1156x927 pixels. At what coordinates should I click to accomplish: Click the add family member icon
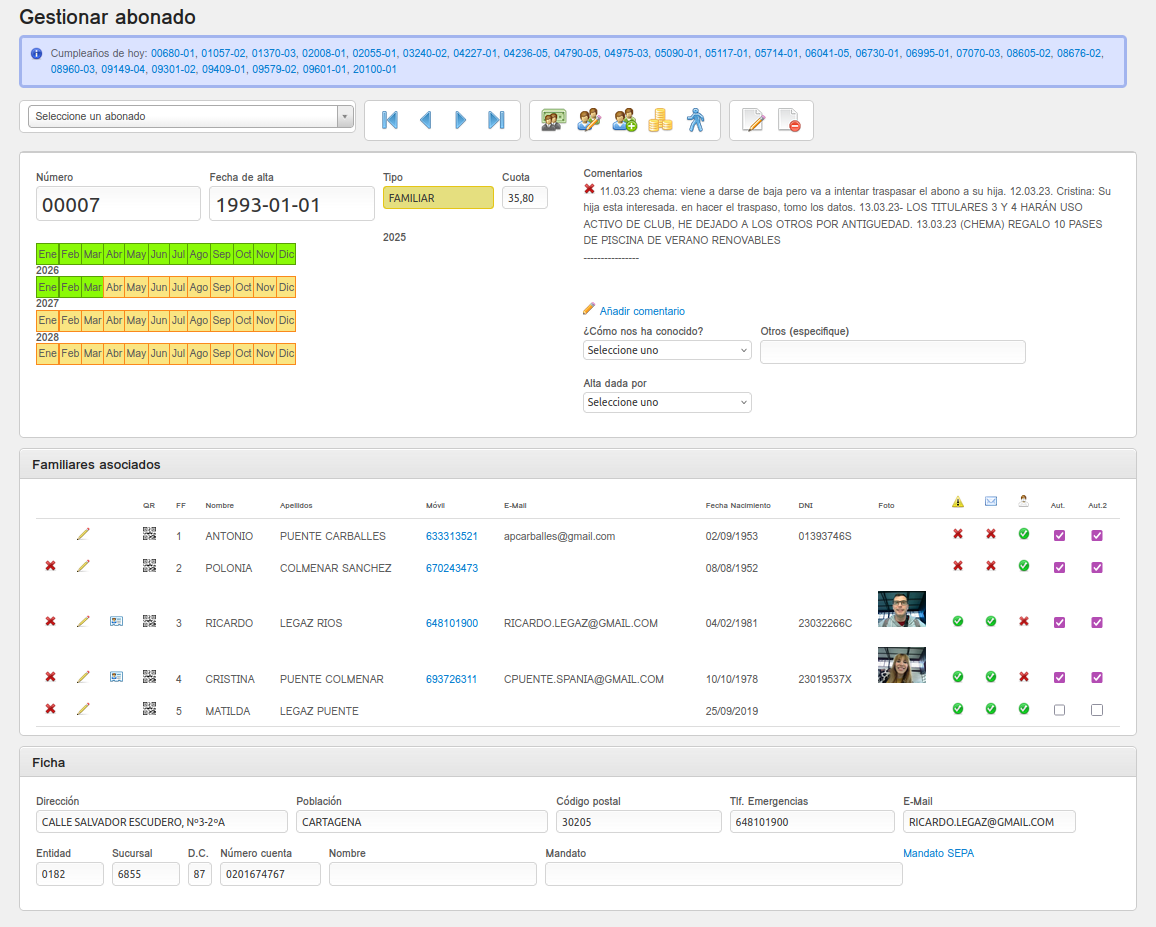click(624, 120)
